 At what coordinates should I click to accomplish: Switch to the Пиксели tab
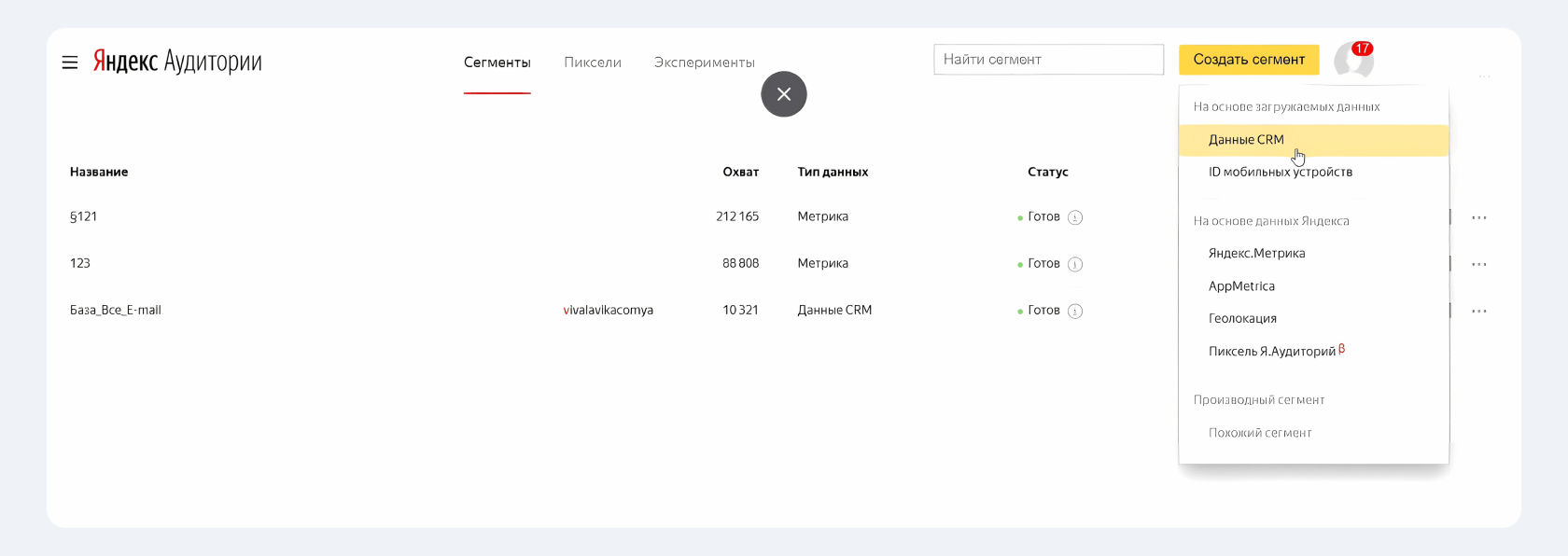pyautogui.click(x=593, y=63)
